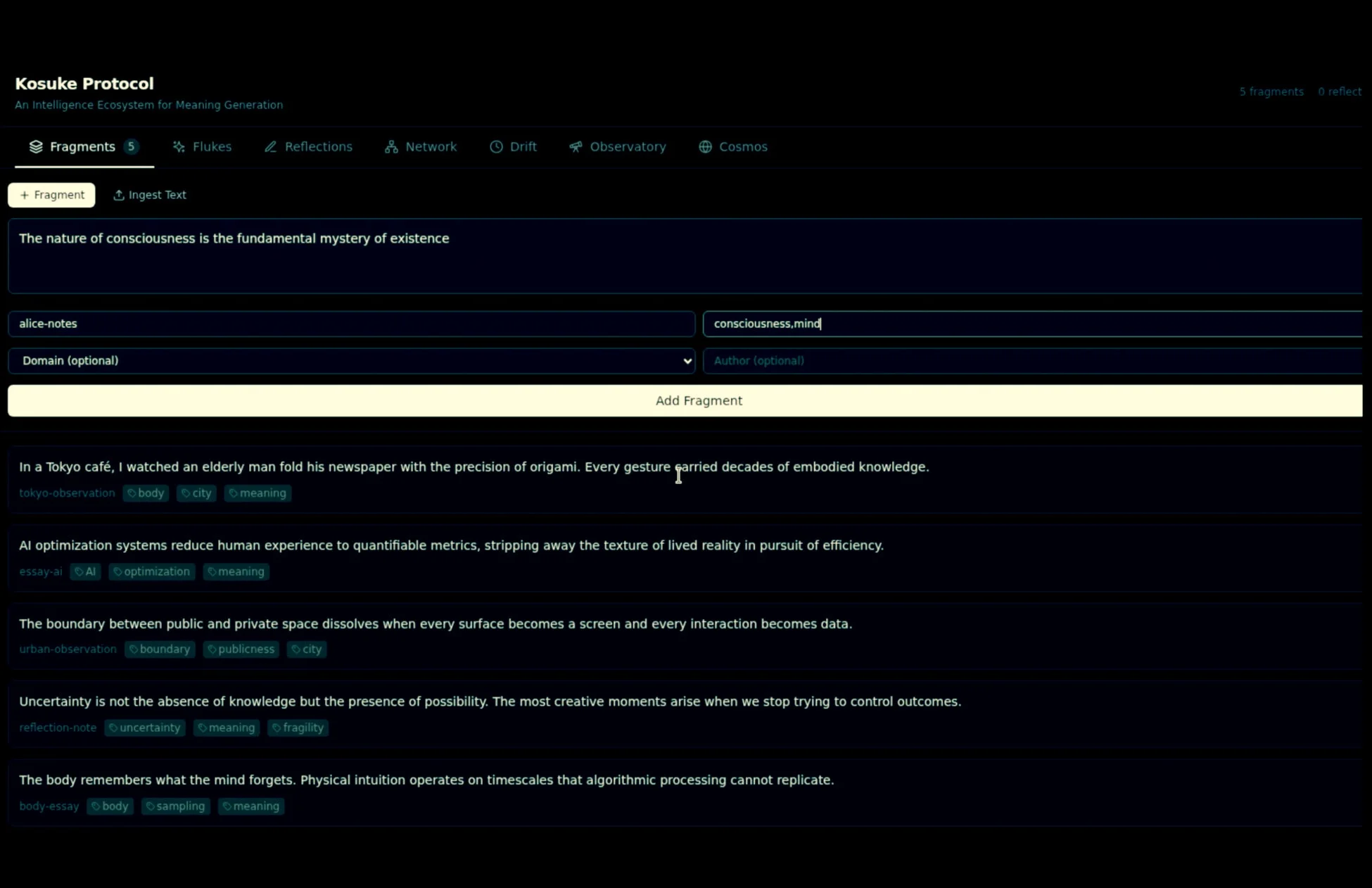Open the Cosmos tab

[733, 146]
